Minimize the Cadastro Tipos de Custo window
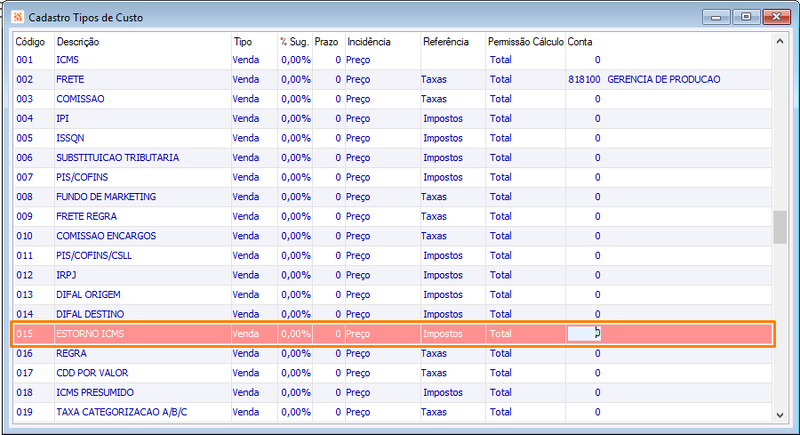This screenshot has height=435, width=800. point(716,17)
